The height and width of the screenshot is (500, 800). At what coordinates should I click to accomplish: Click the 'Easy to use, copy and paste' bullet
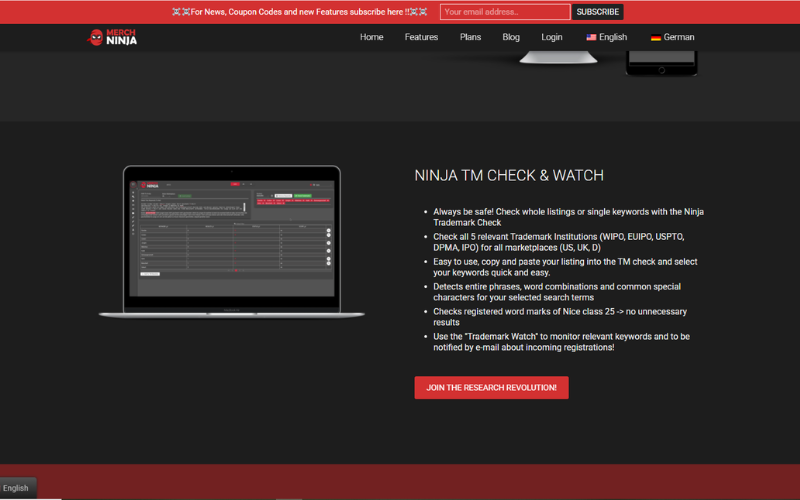point(565,267)
